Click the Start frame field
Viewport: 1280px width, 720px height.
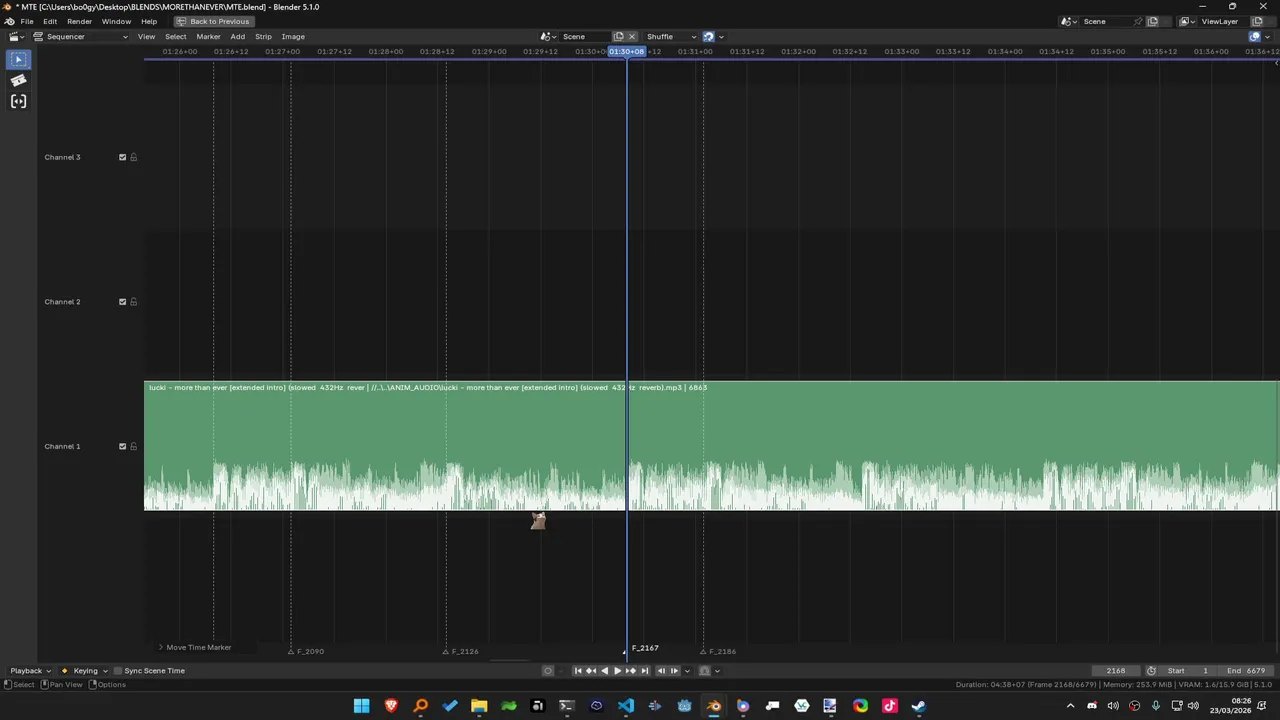1188,671
